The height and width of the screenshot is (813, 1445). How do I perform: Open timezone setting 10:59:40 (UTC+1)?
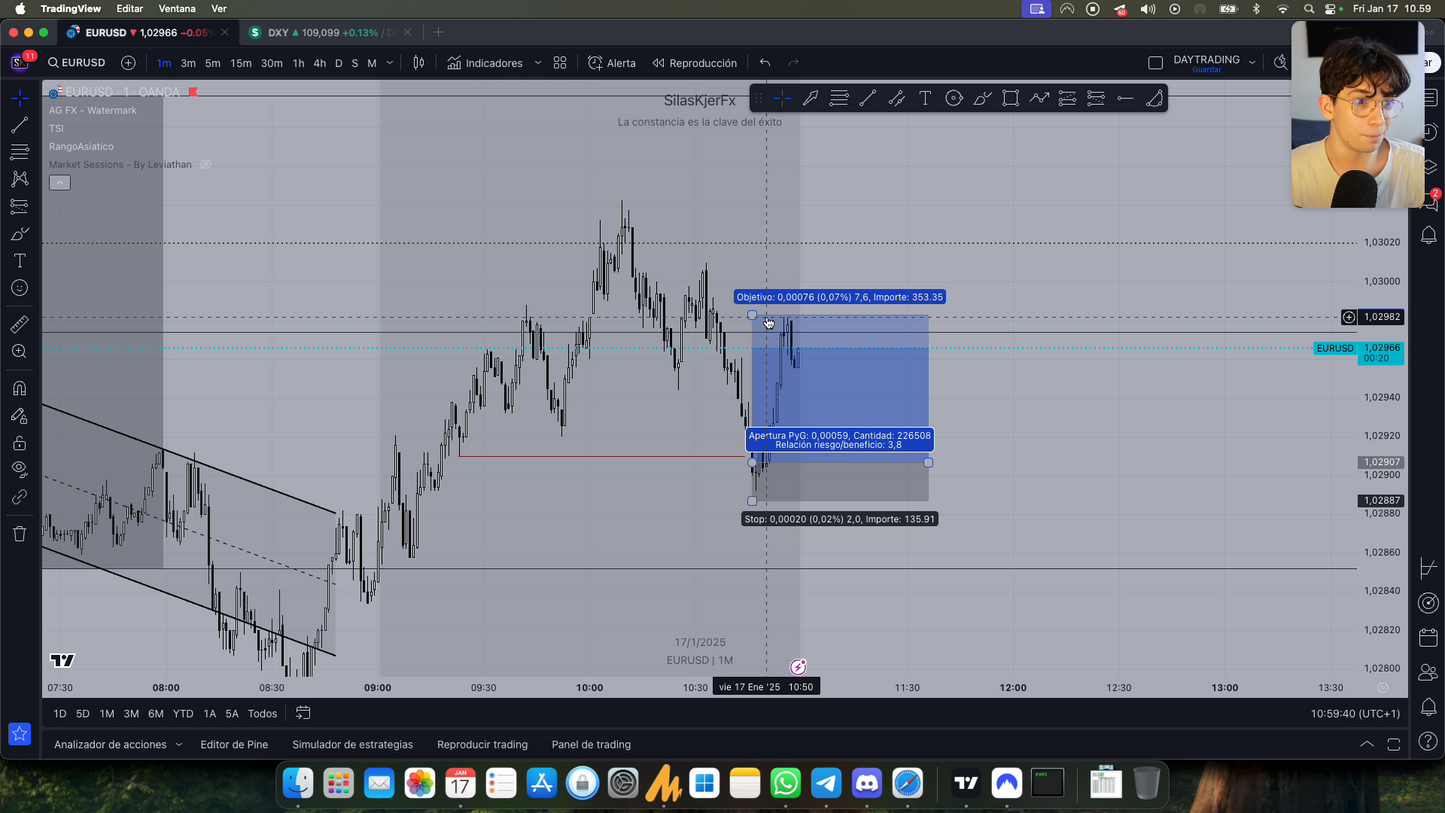point(1355,714)
